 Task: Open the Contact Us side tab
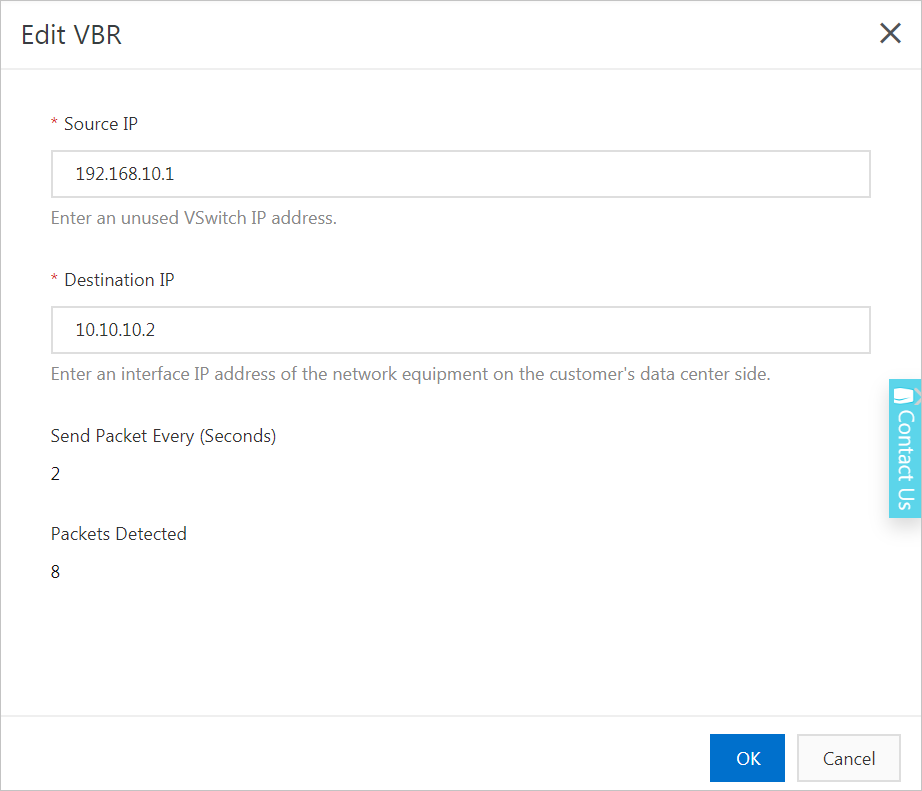pos(905,449)
